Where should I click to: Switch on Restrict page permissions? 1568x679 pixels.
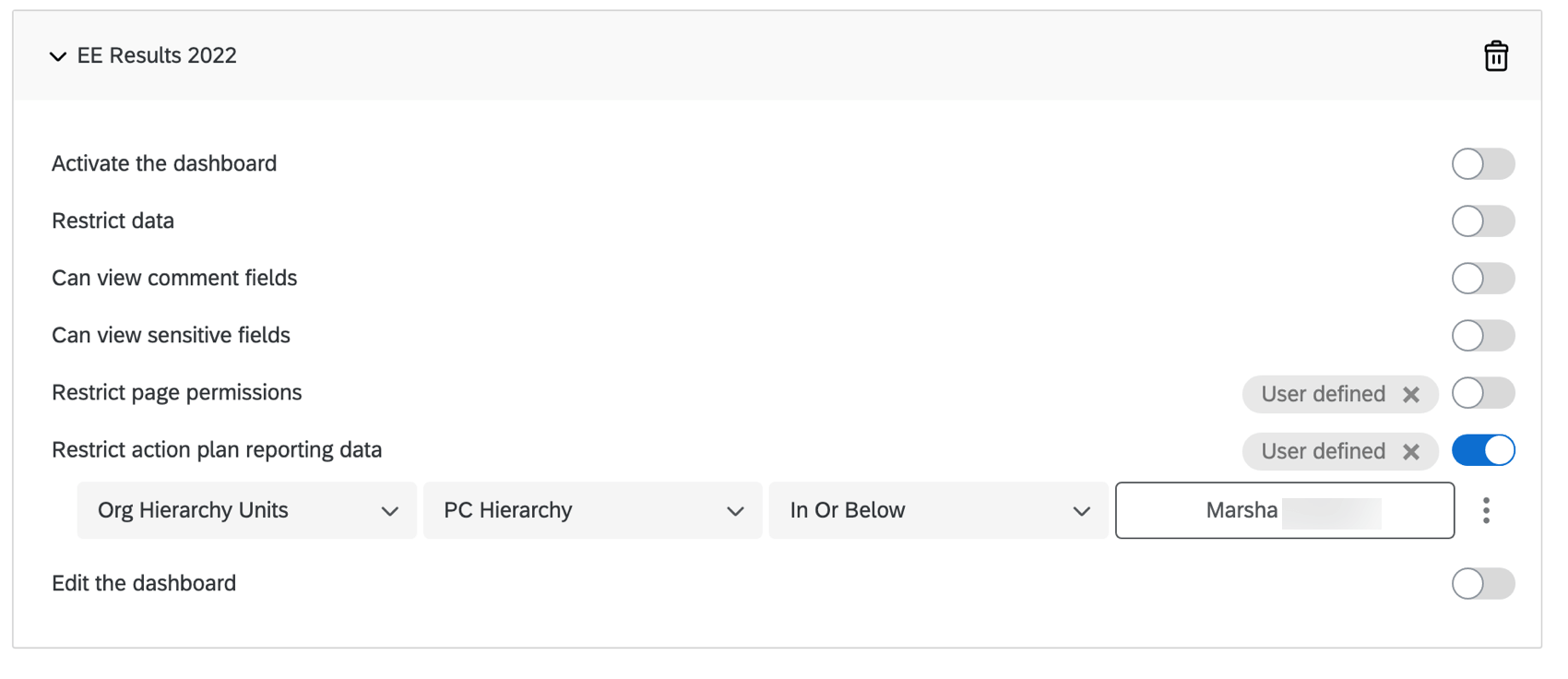tap(1482, 393)
